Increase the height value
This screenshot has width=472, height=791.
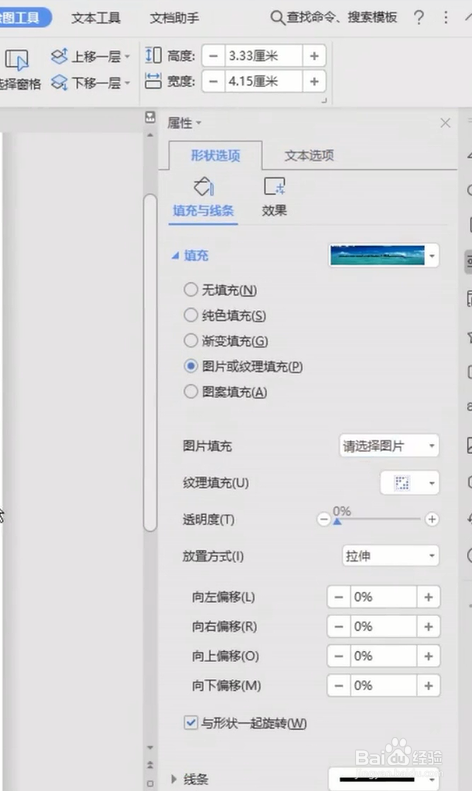(314, 55)
